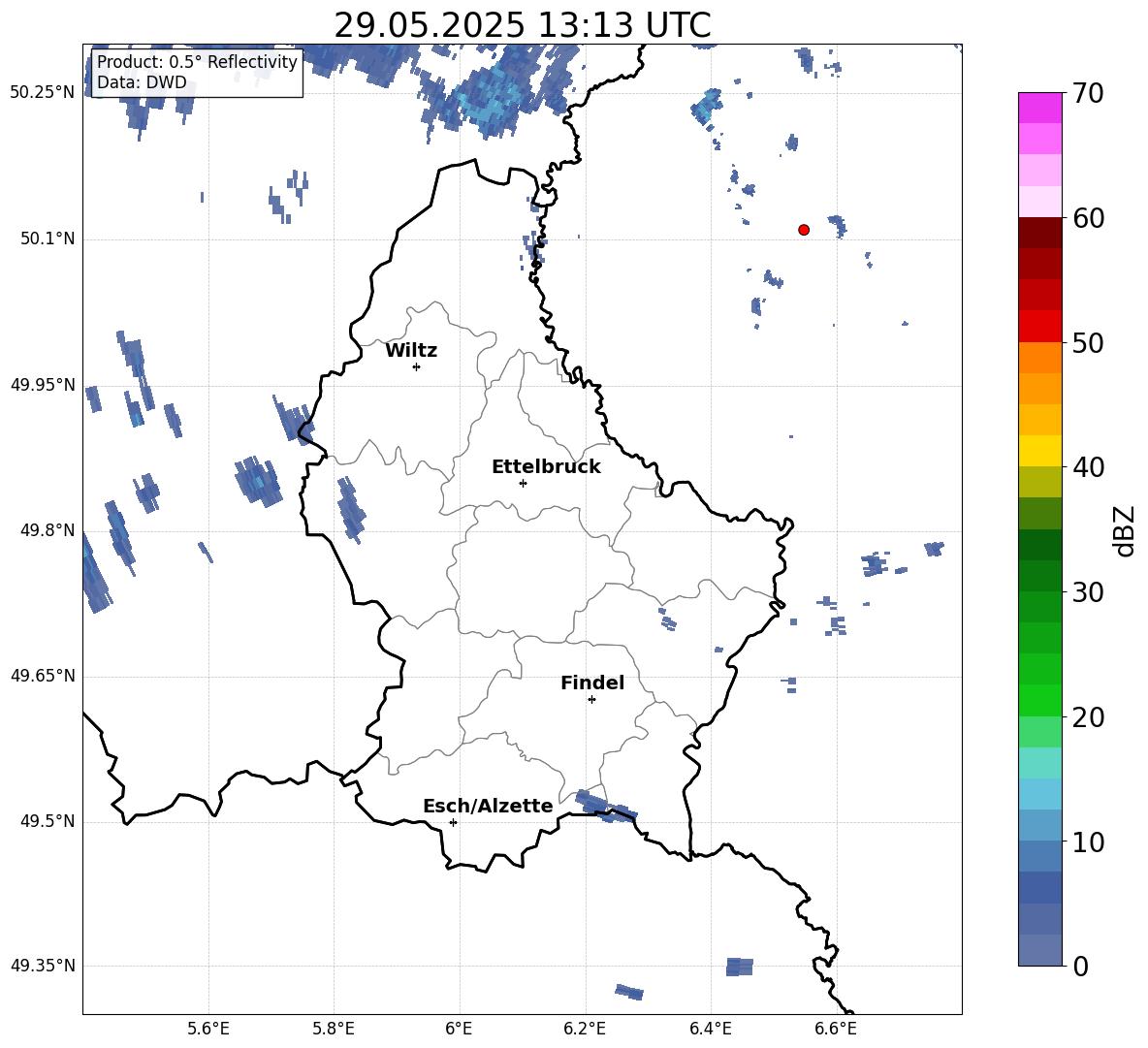The image size is (1148, 1048).
Task: Click the 70 label on colorbar
Action: click(1089, 94)
